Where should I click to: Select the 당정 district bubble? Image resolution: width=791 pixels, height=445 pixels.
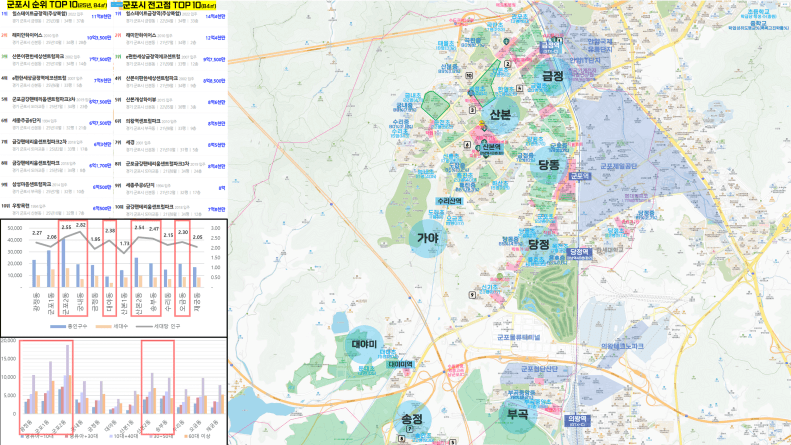point(540,244)
